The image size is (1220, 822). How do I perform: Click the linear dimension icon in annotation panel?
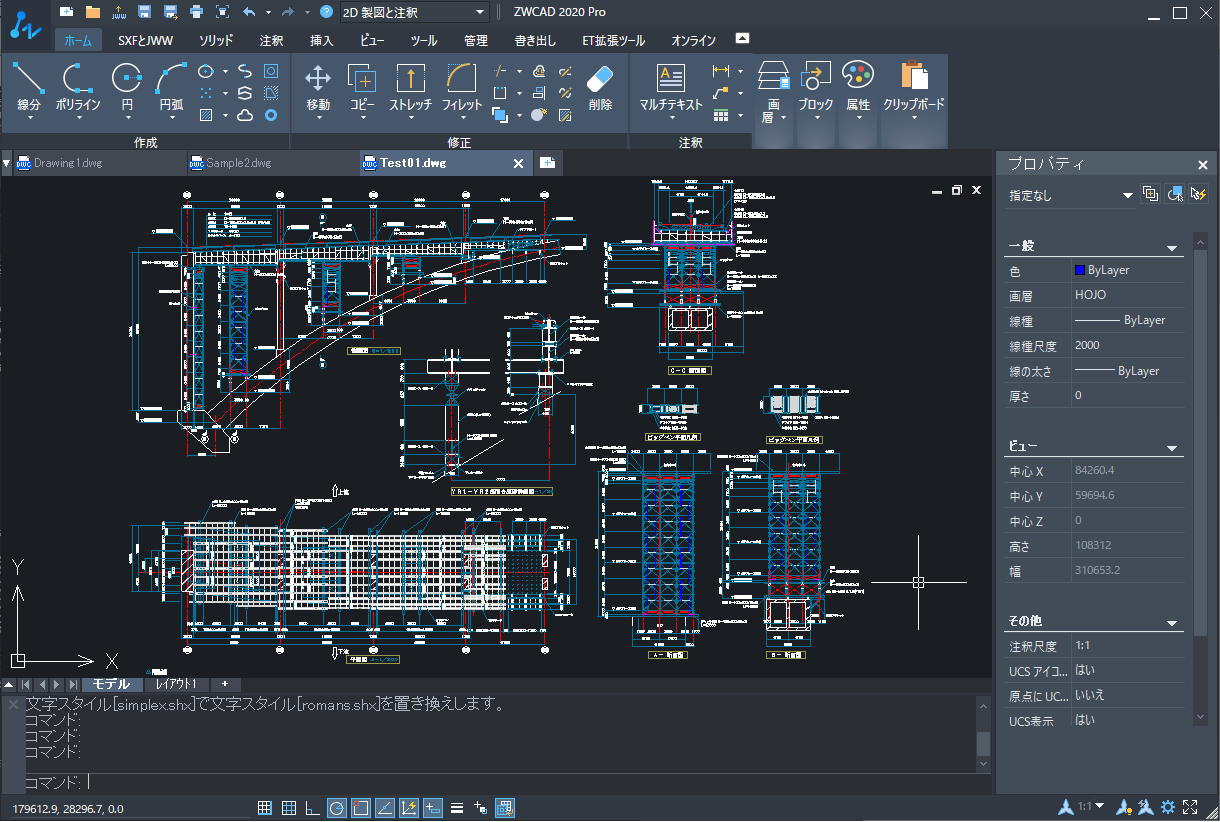[x=721, y=71]
